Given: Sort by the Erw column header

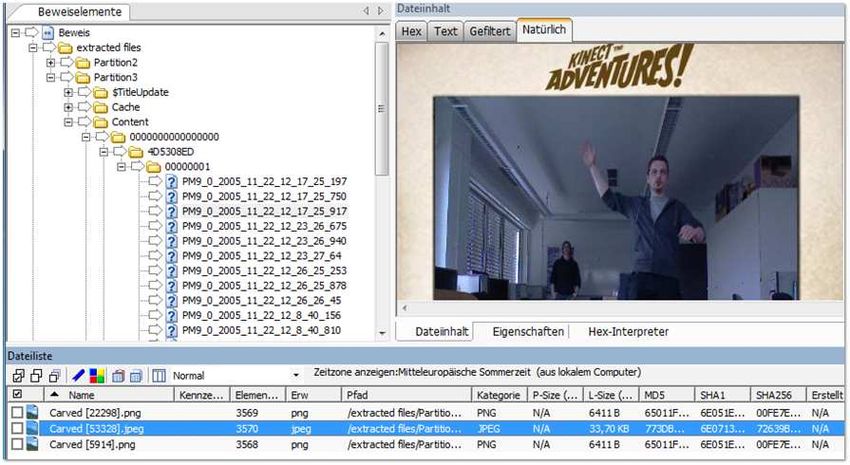Looking at the screenshot, I should [313, 395].
